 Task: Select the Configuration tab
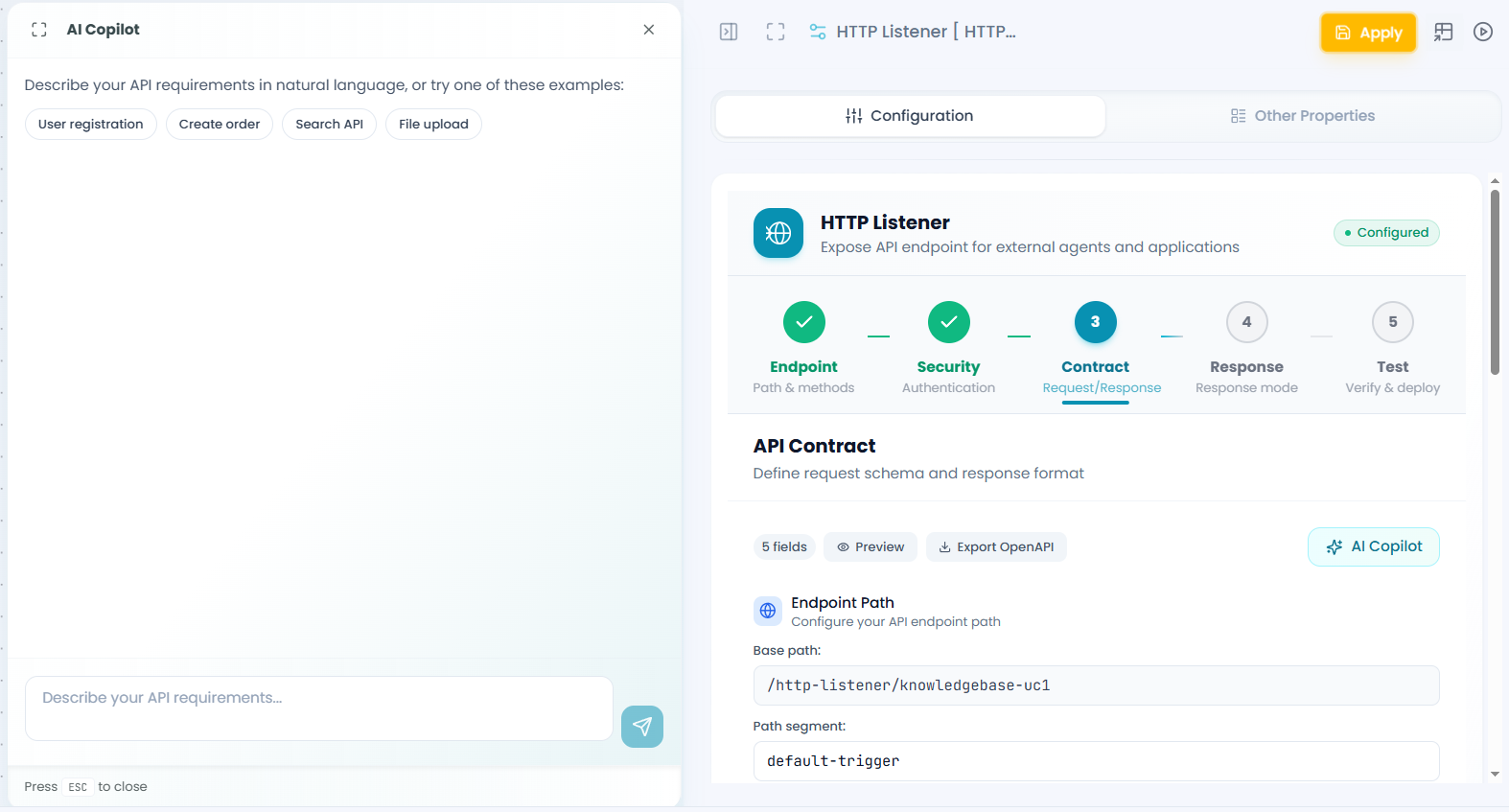pyautogui.click(x=910, y=116)
